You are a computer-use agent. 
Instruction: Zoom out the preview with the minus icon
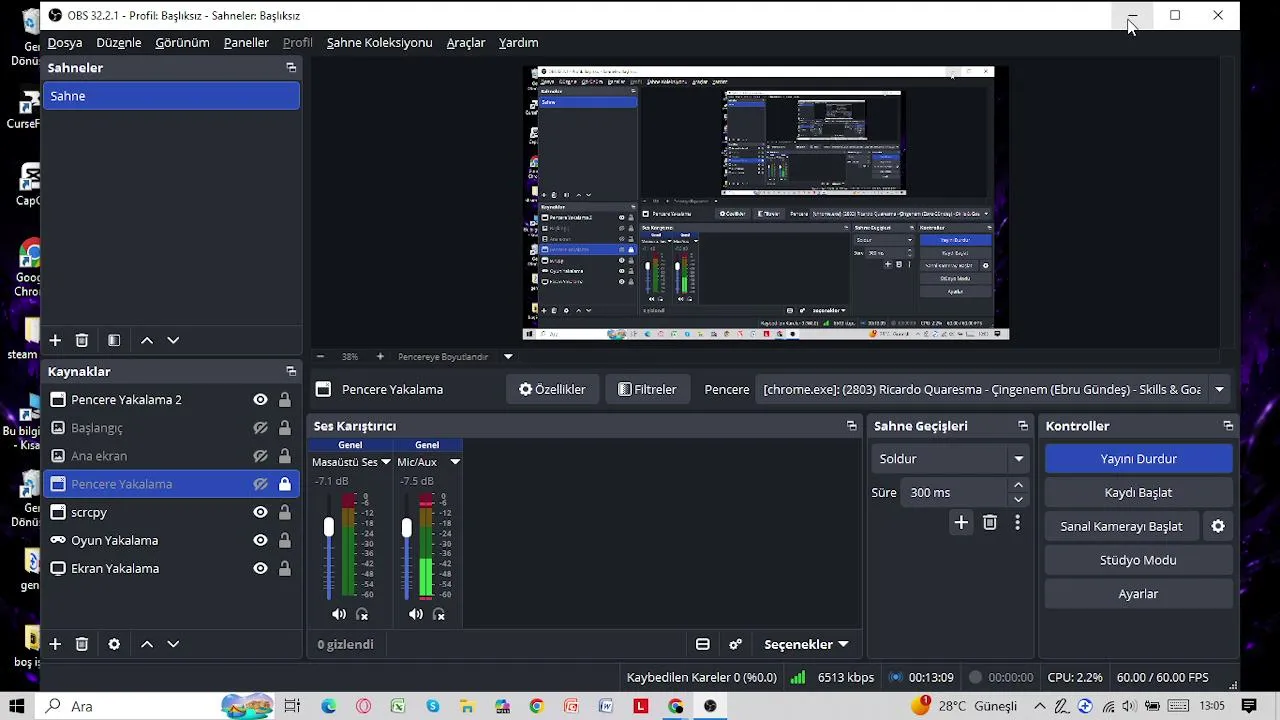click(x=320, y=356)
